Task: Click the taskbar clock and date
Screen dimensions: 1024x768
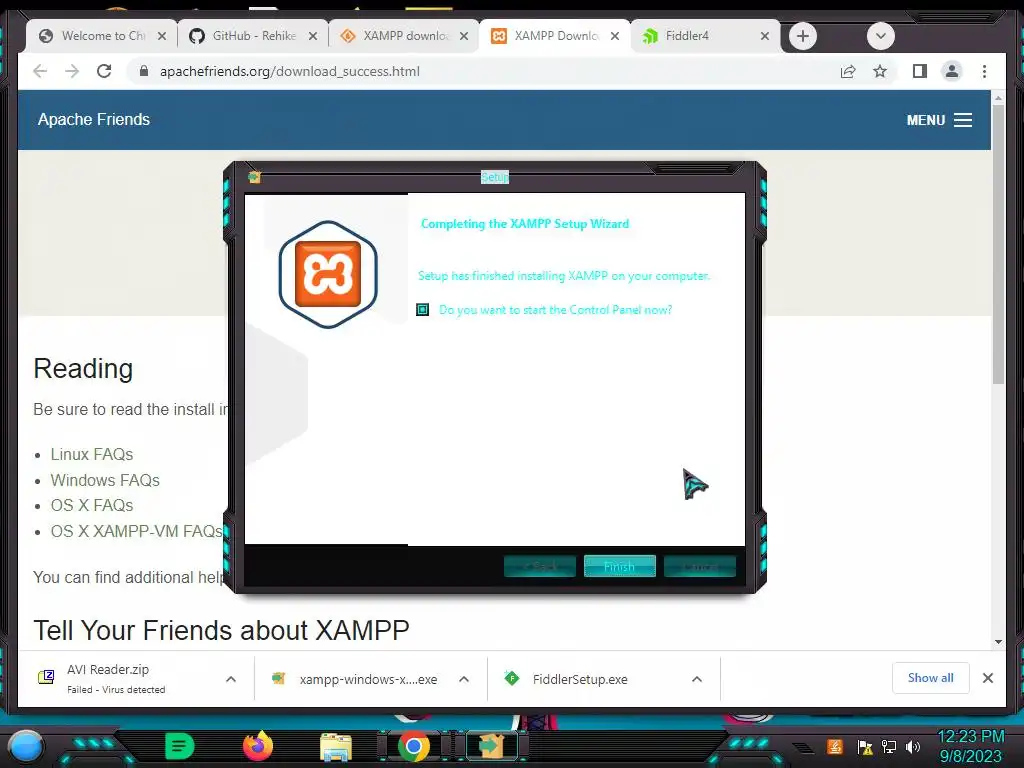Action: pyautogui.click(x=970, y=746)
